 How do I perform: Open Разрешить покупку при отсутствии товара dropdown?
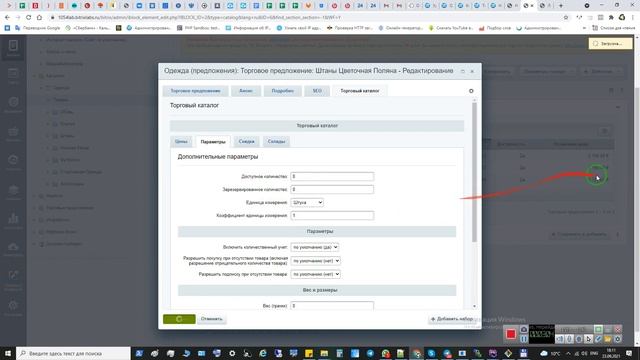[316, 261]
